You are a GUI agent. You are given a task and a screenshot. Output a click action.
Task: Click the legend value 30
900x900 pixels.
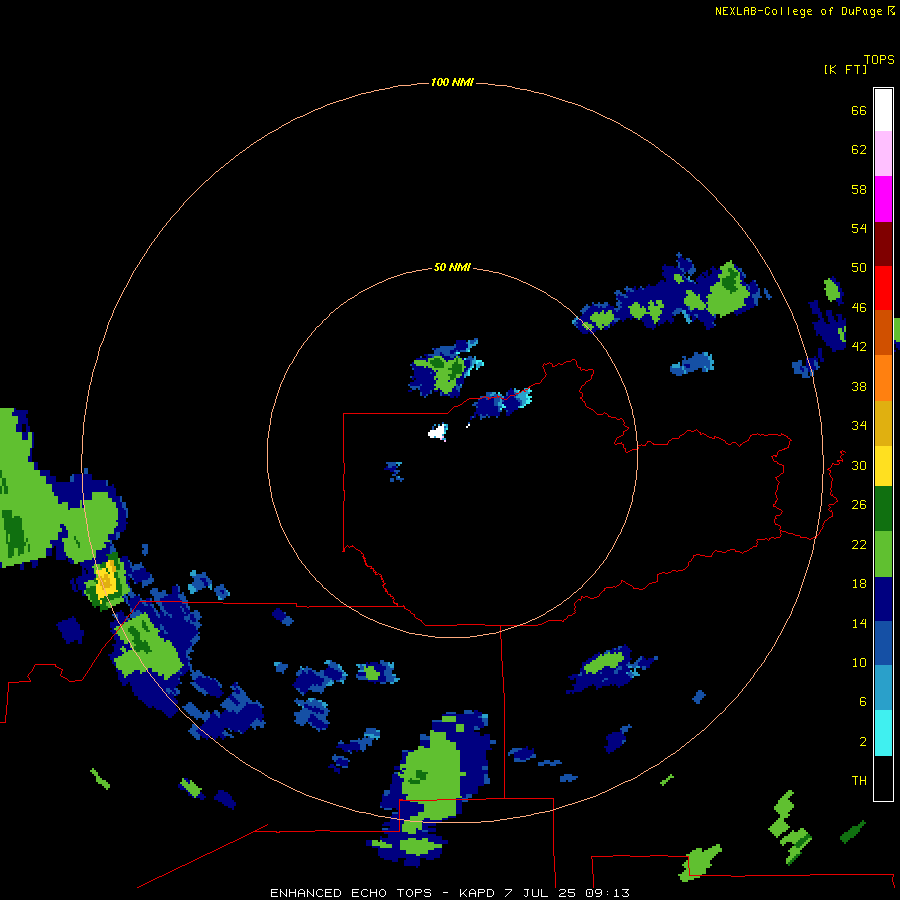[x=859, y=465]
